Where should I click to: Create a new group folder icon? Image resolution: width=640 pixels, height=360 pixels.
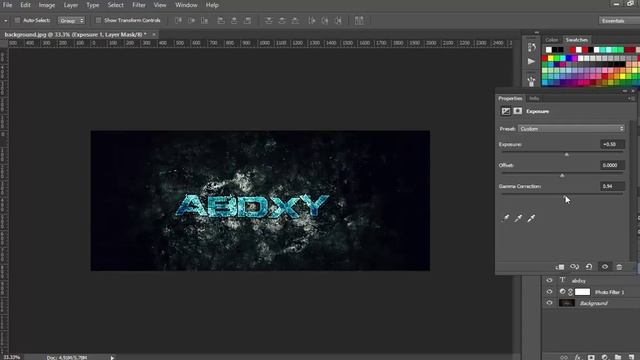[618, 357]
